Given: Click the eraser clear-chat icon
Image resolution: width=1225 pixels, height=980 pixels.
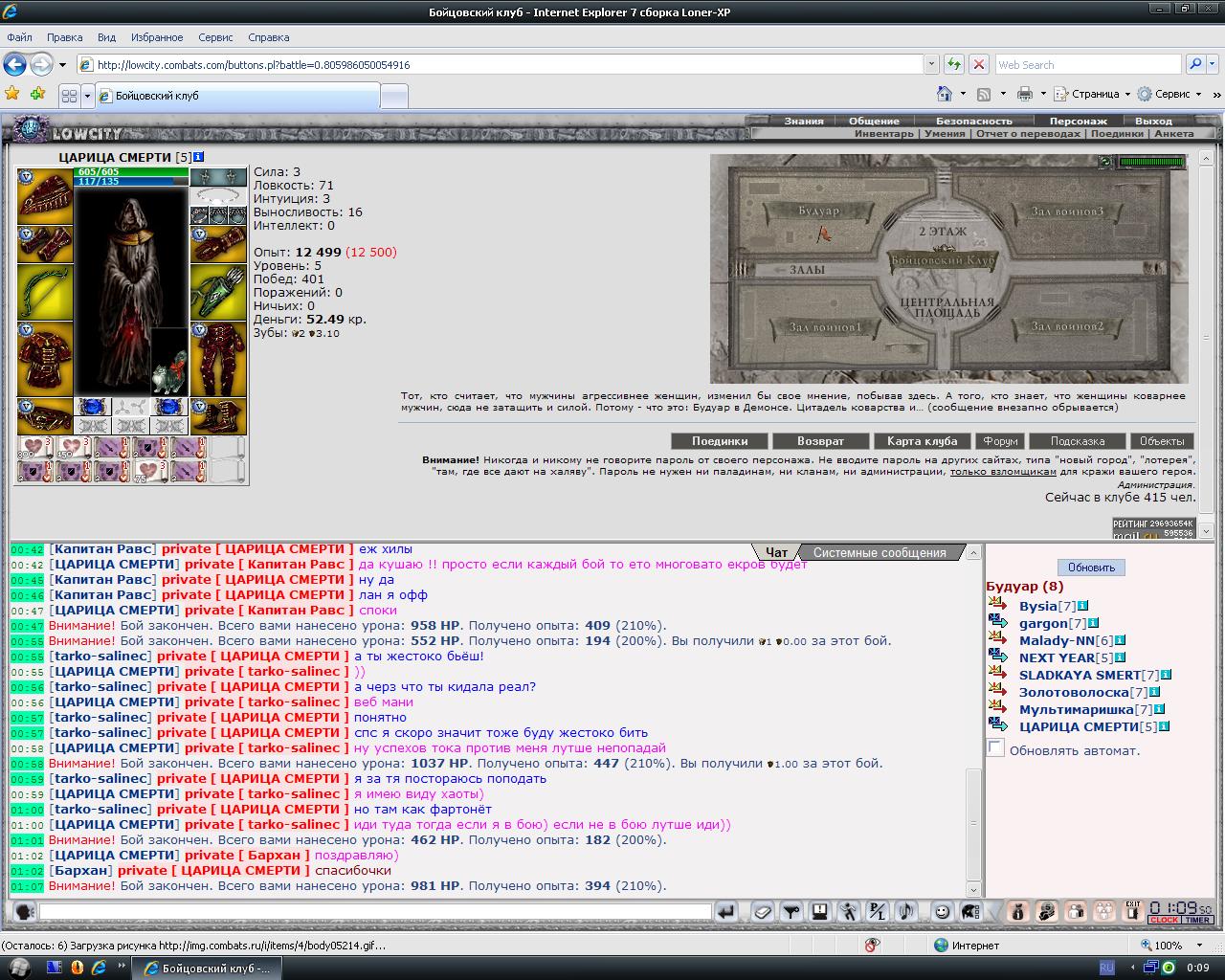Looking at the screenshot, I should 762,912.
